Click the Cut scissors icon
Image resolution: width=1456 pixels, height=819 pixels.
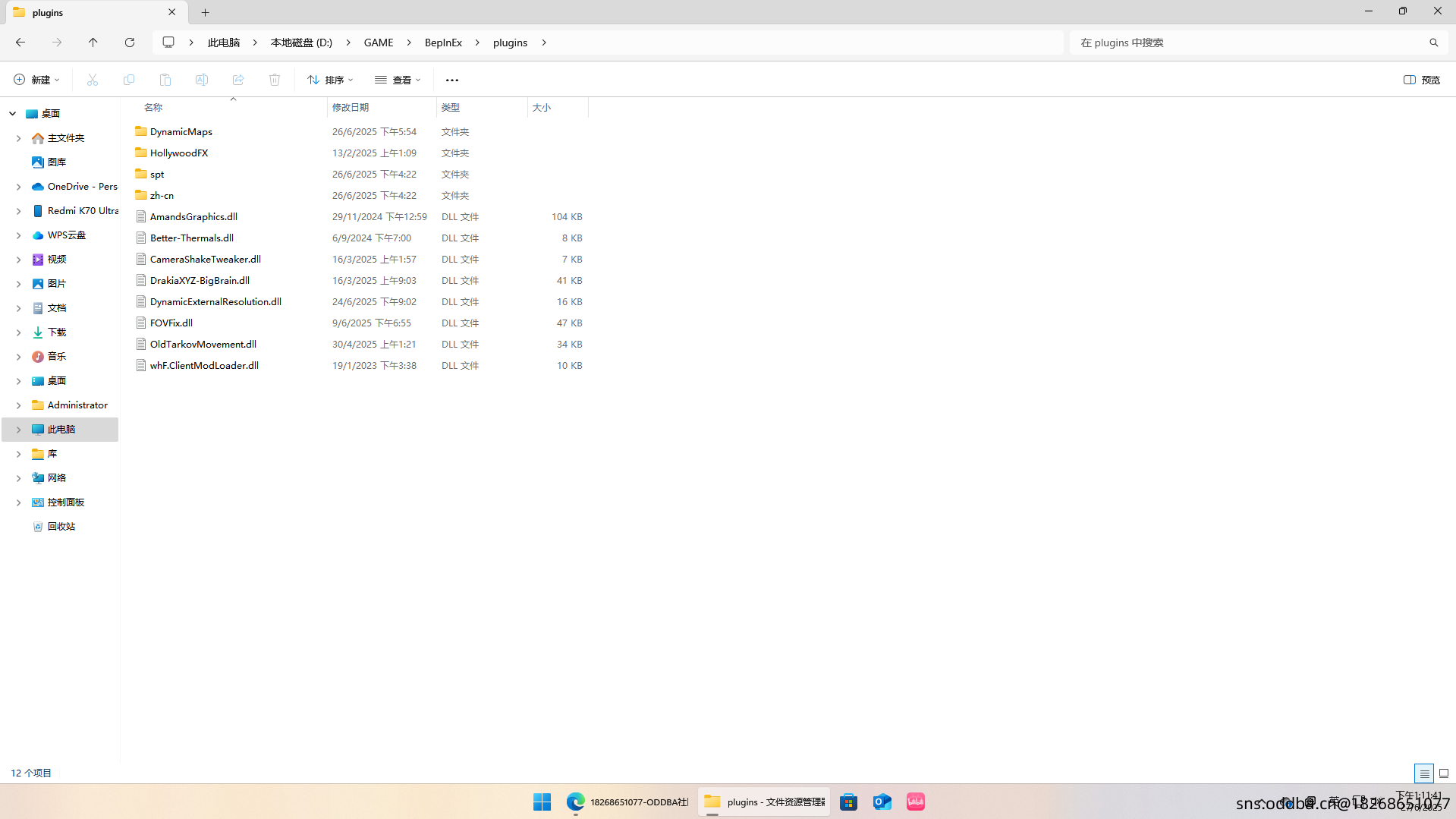[x=93, y=80]
